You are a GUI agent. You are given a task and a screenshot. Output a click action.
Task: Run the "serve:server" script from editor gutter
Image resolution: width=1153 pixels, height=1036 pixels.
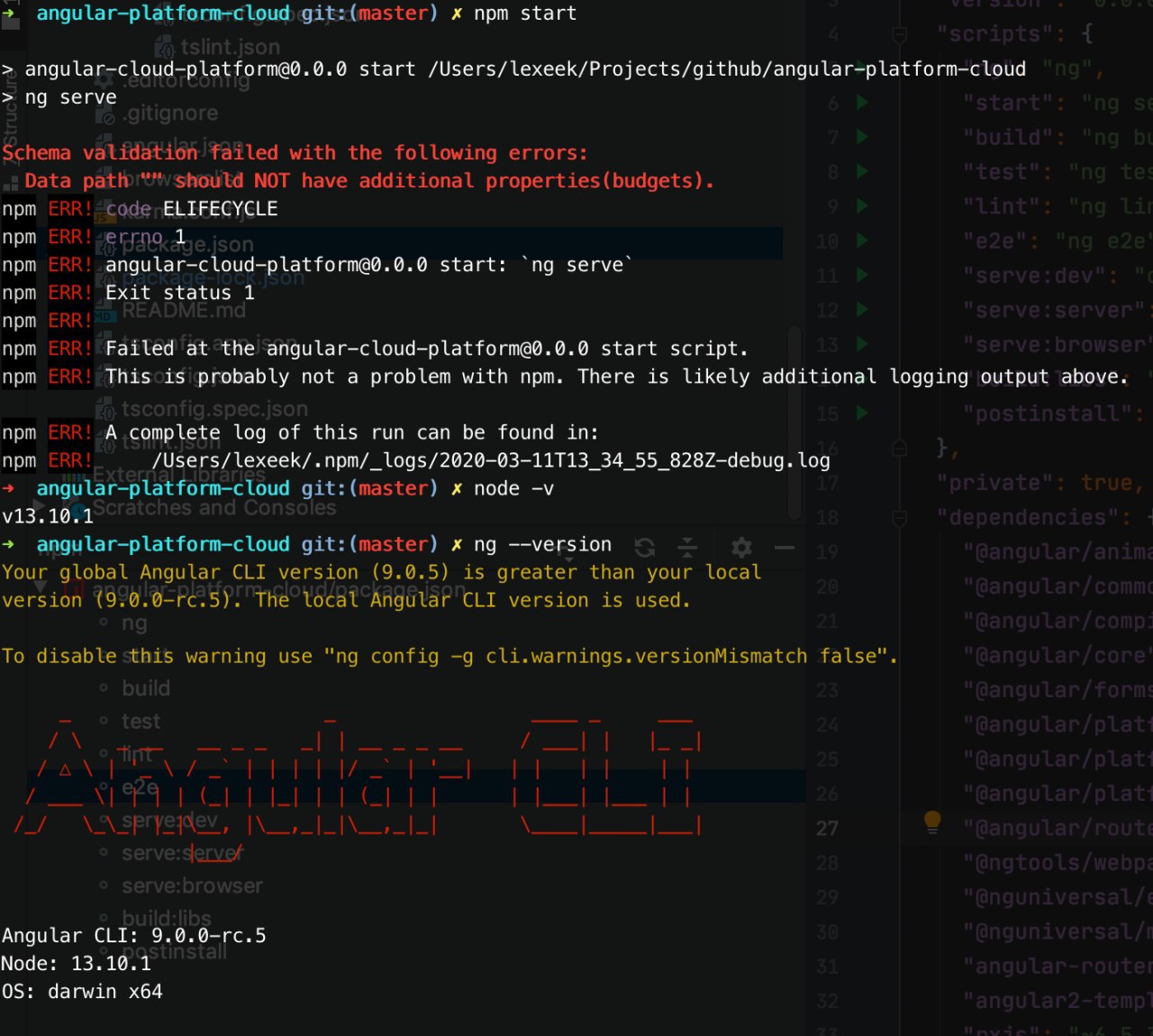pyautogui.click(x=862, y=310)
